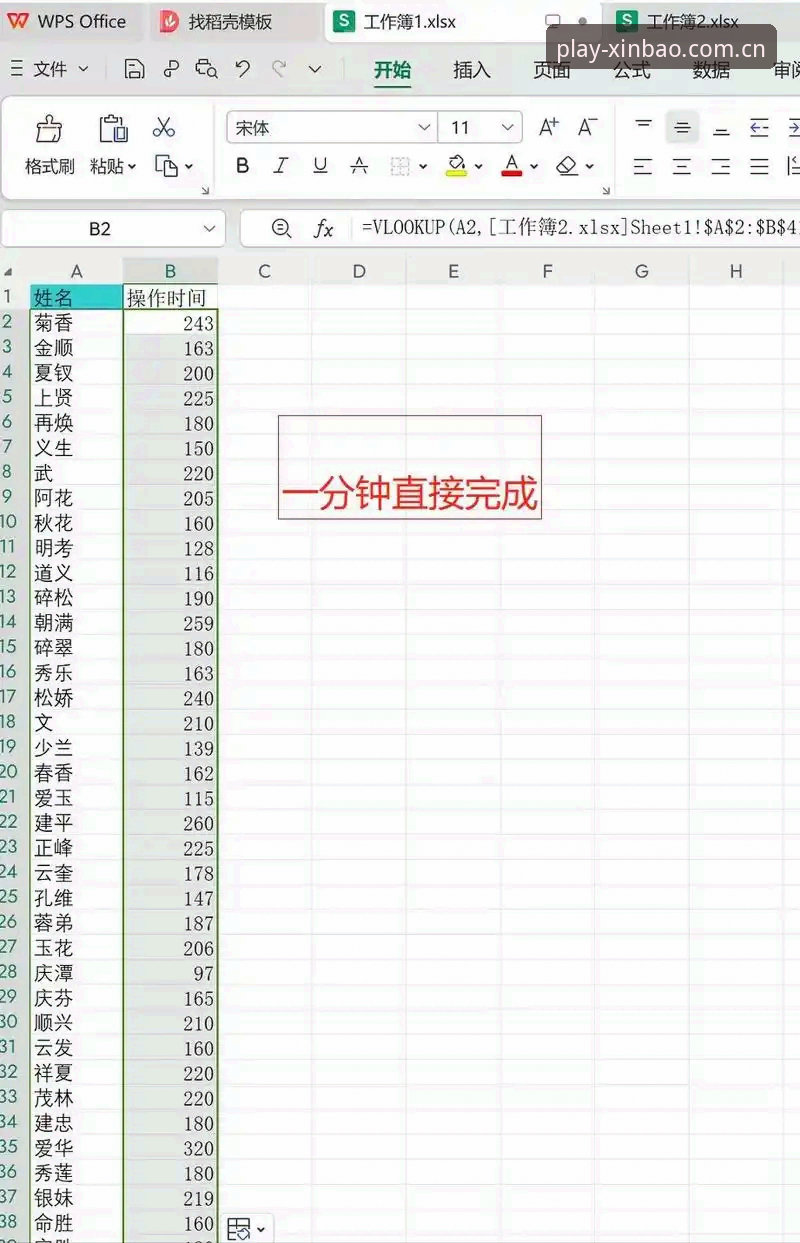
Task: Toggle vertical middle alignment
Action: click(x=682, y=127)
